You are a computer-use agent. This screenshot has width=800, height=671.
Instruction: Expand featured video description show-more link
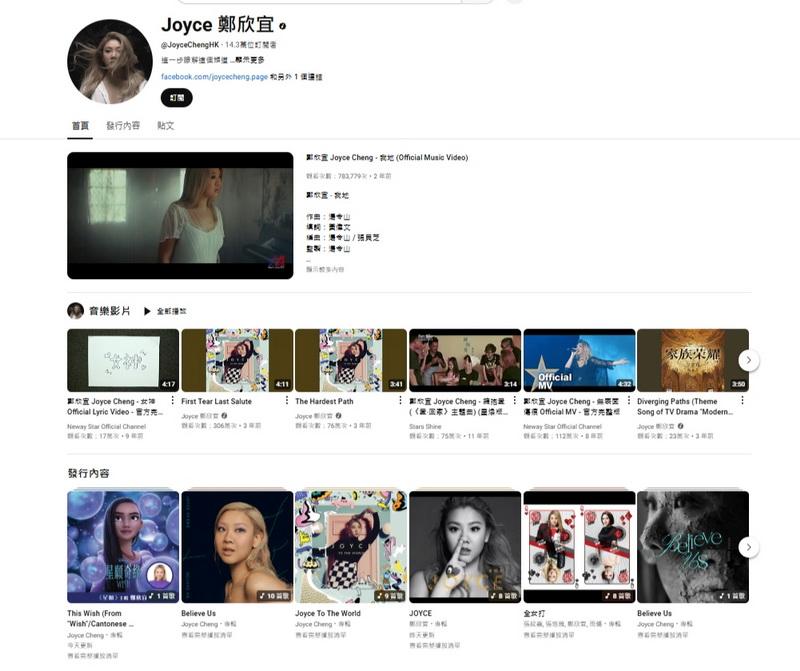(x=325, y=269)
